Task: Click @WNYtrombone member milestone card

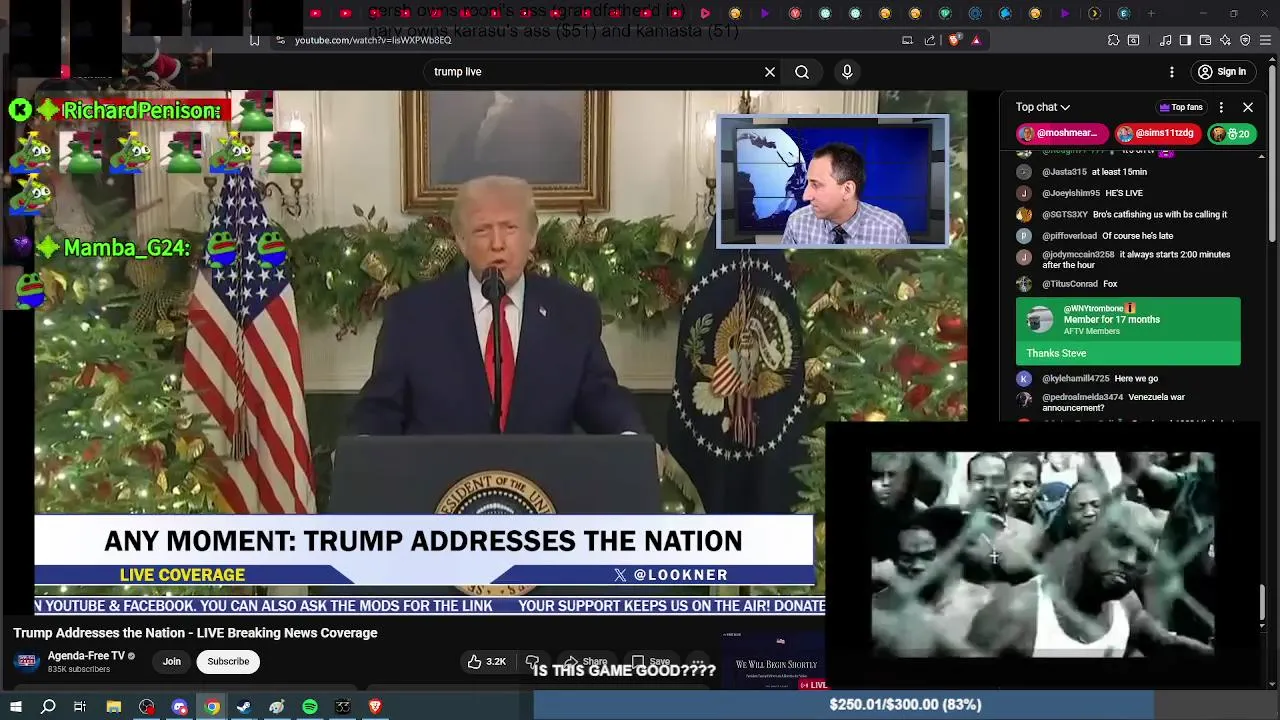Action: (x=1128, y=331)
